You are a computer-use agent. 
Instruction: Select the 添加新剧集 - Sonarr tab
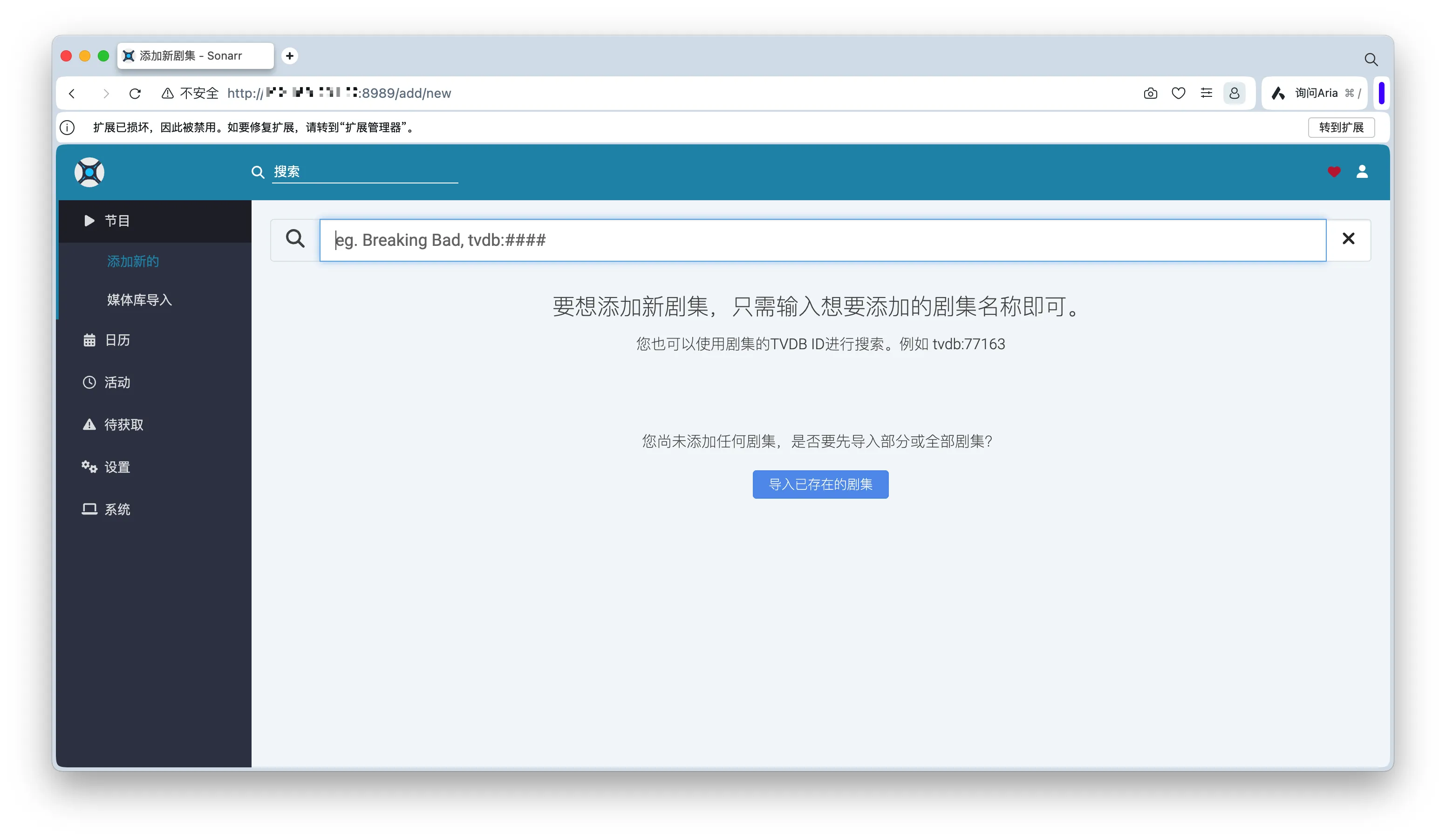coord(196,55)
